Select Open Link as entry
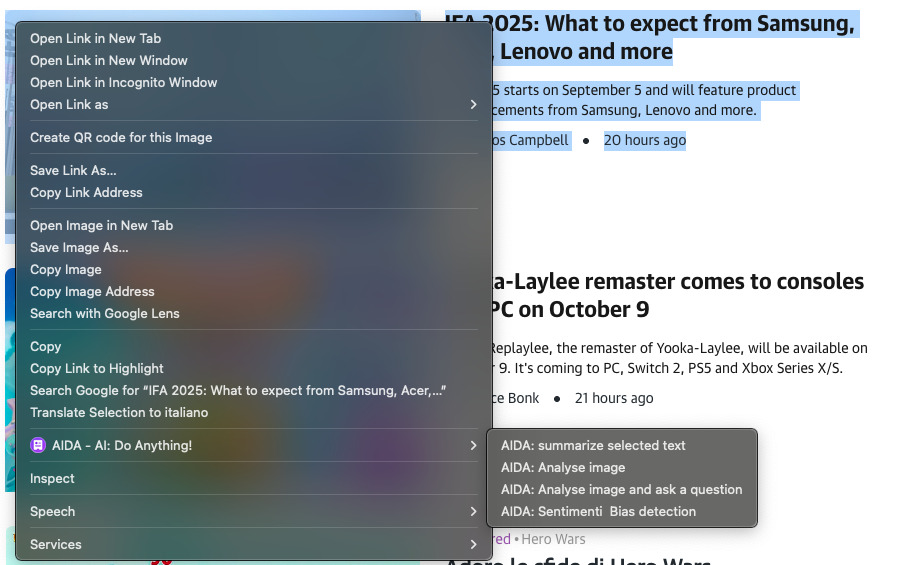Image resolution: width=910 pixels, height=565 pixels. click(254, 104)
